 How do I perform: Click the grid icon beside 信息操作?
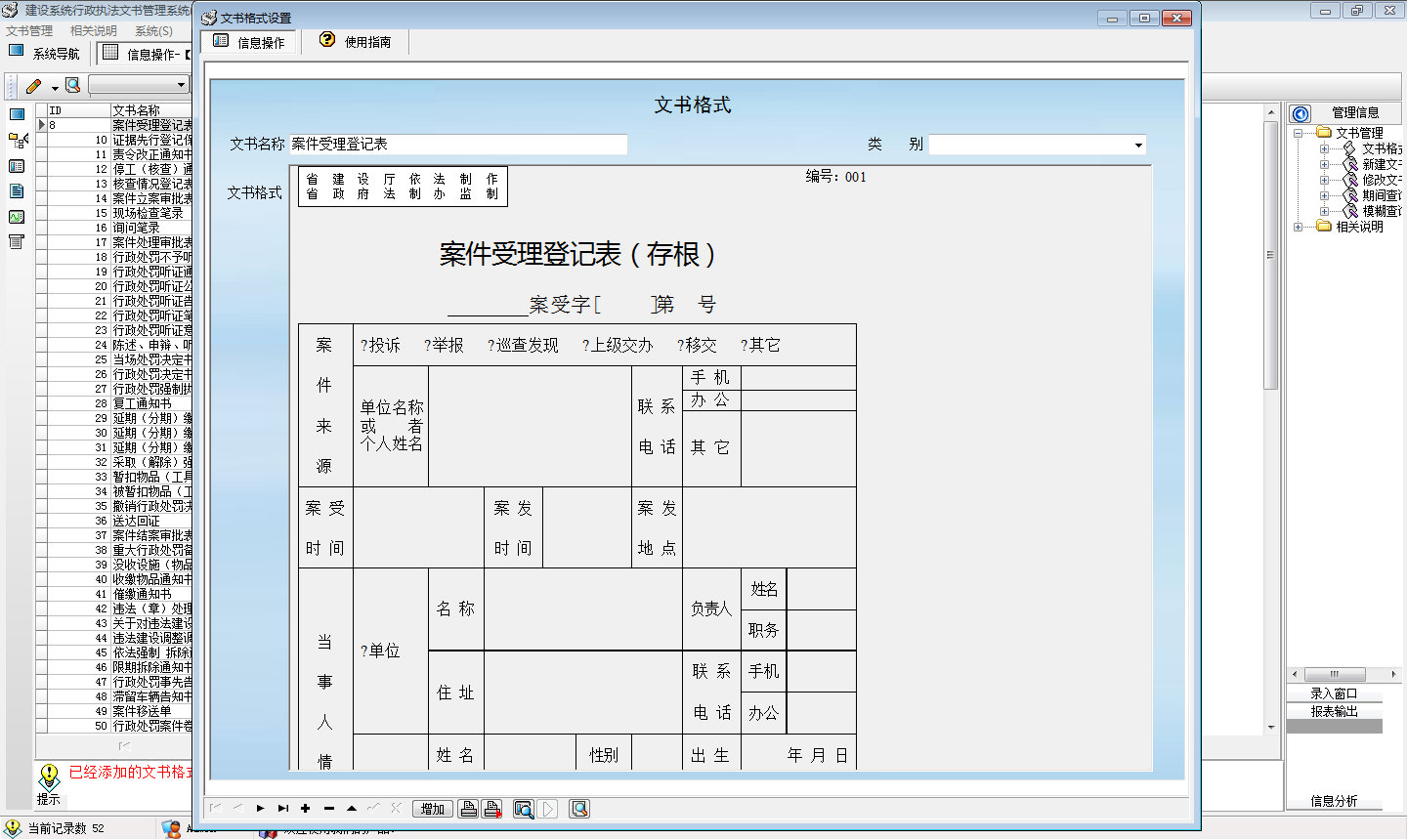point(110,53)
